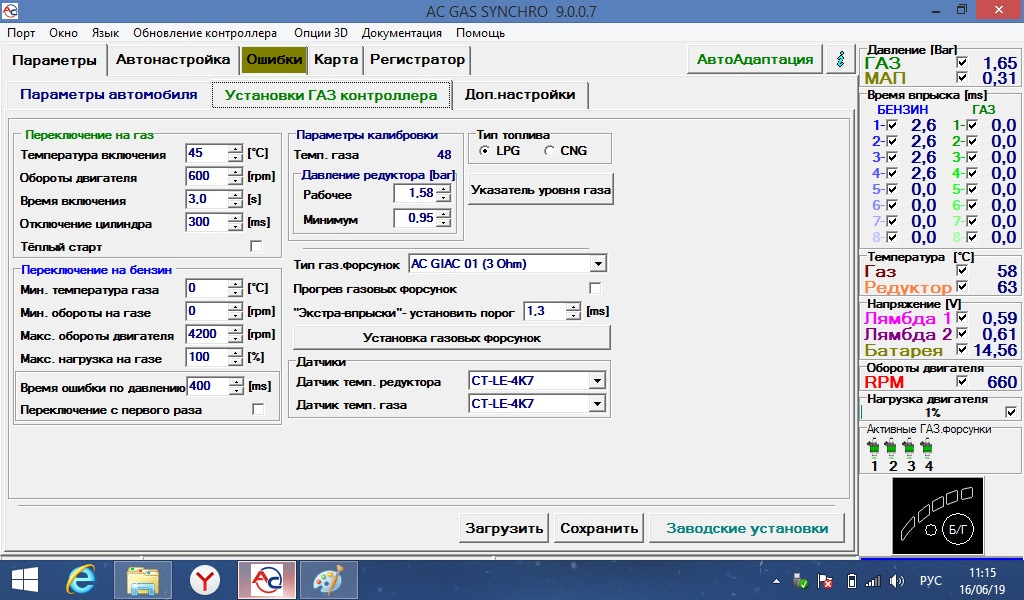Show hidden tray icons arrow

(776, 580)
